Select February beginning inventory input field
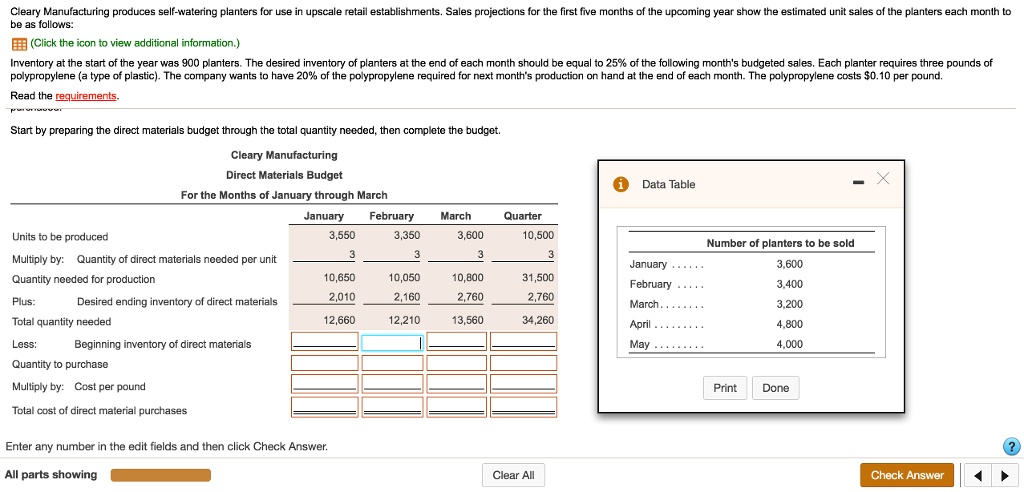The image size is (1024, 492). [392, 342]
